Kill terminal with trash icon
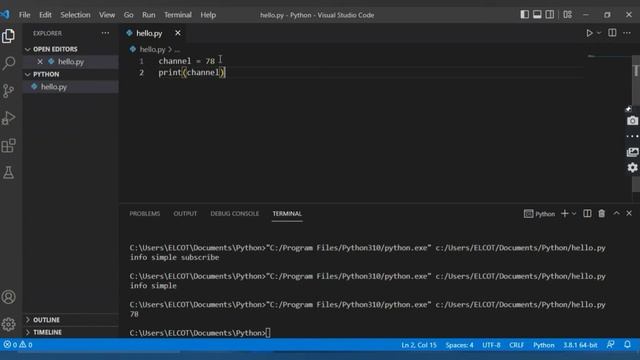Image resolution: width=640 pixels, height=360 pixels. tap(602, 213)
